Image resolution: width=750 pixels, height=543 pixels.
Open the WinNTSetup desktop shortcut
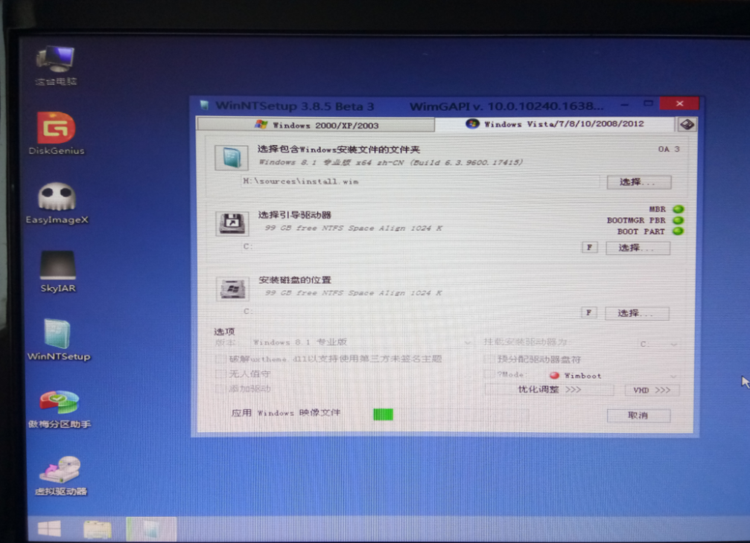[x=58, y=340]
